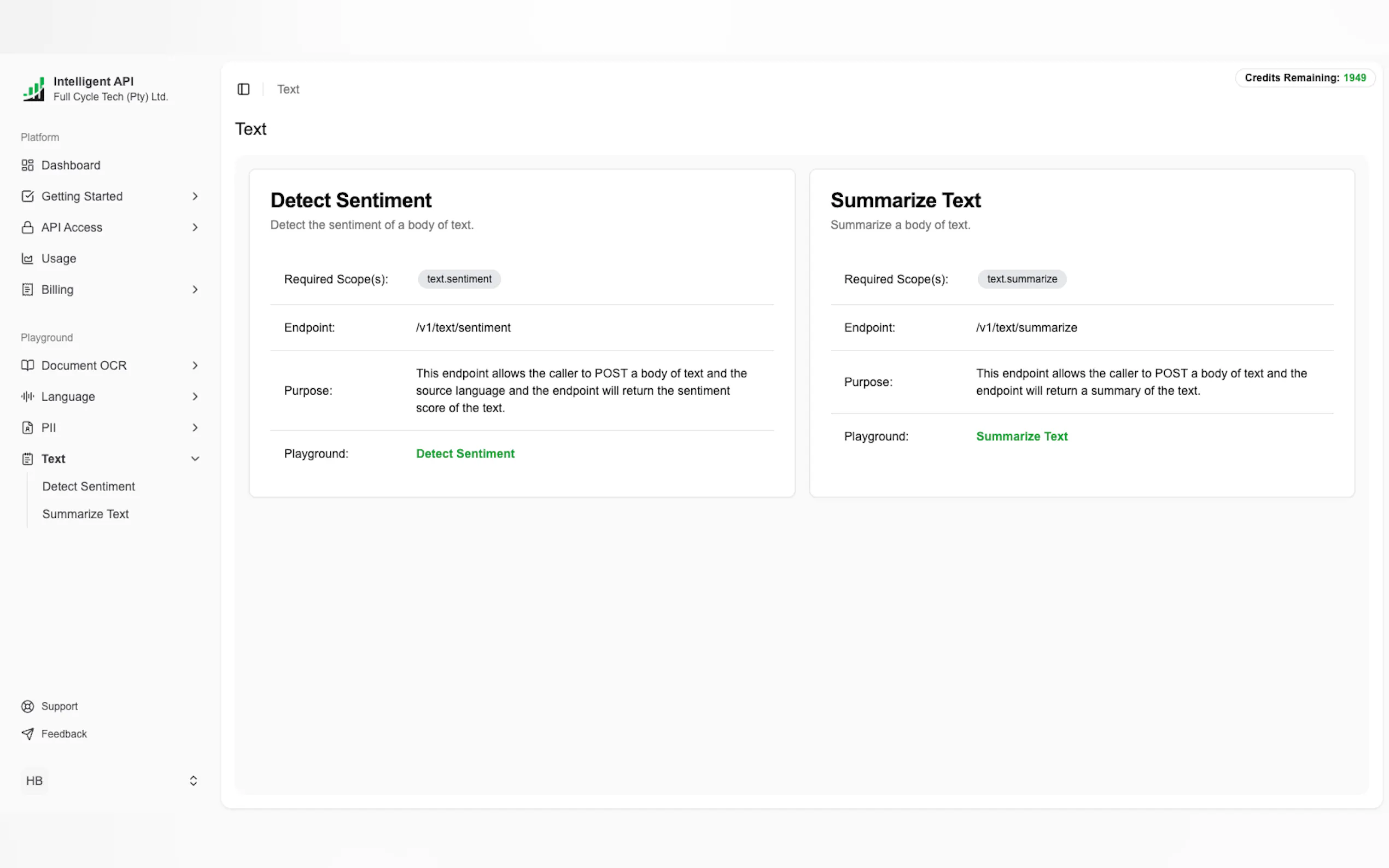Expand the API Access submenu chevron
The image size is (1389, 868).
point(195,227)
